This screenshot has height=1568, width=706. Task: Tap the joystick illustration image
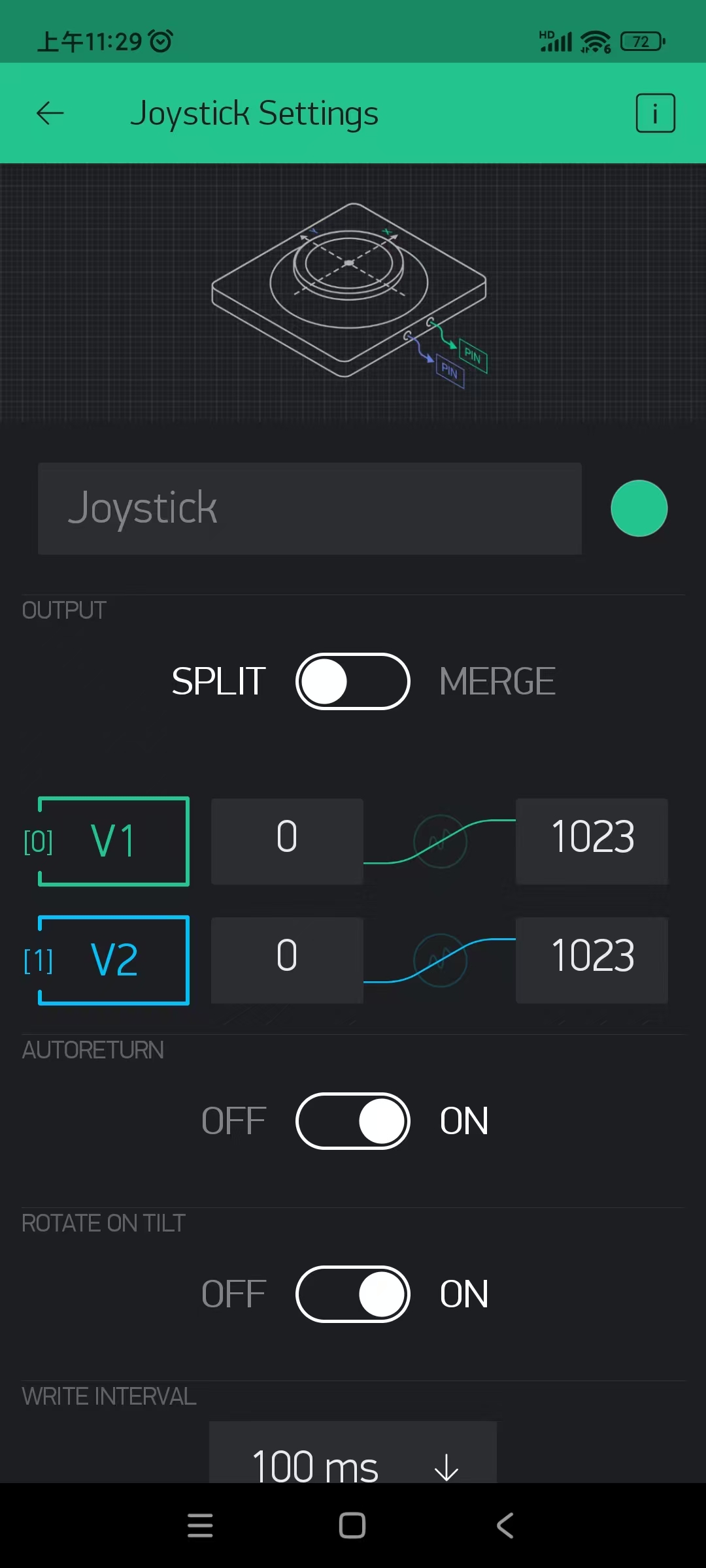click(350, 293)
